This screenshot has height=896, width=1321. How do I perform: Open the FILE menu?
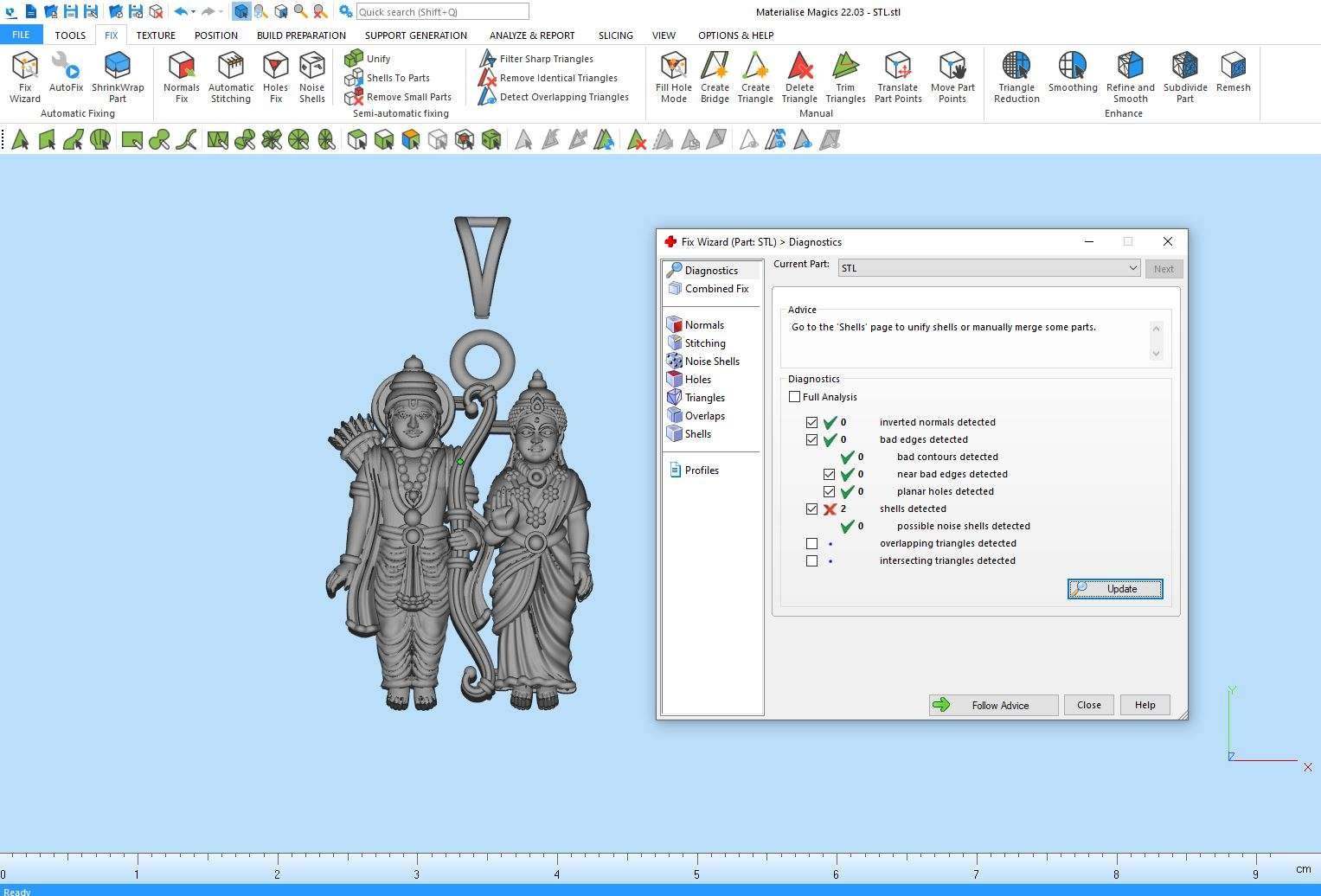pyautogui.click(x=21, y=35)
